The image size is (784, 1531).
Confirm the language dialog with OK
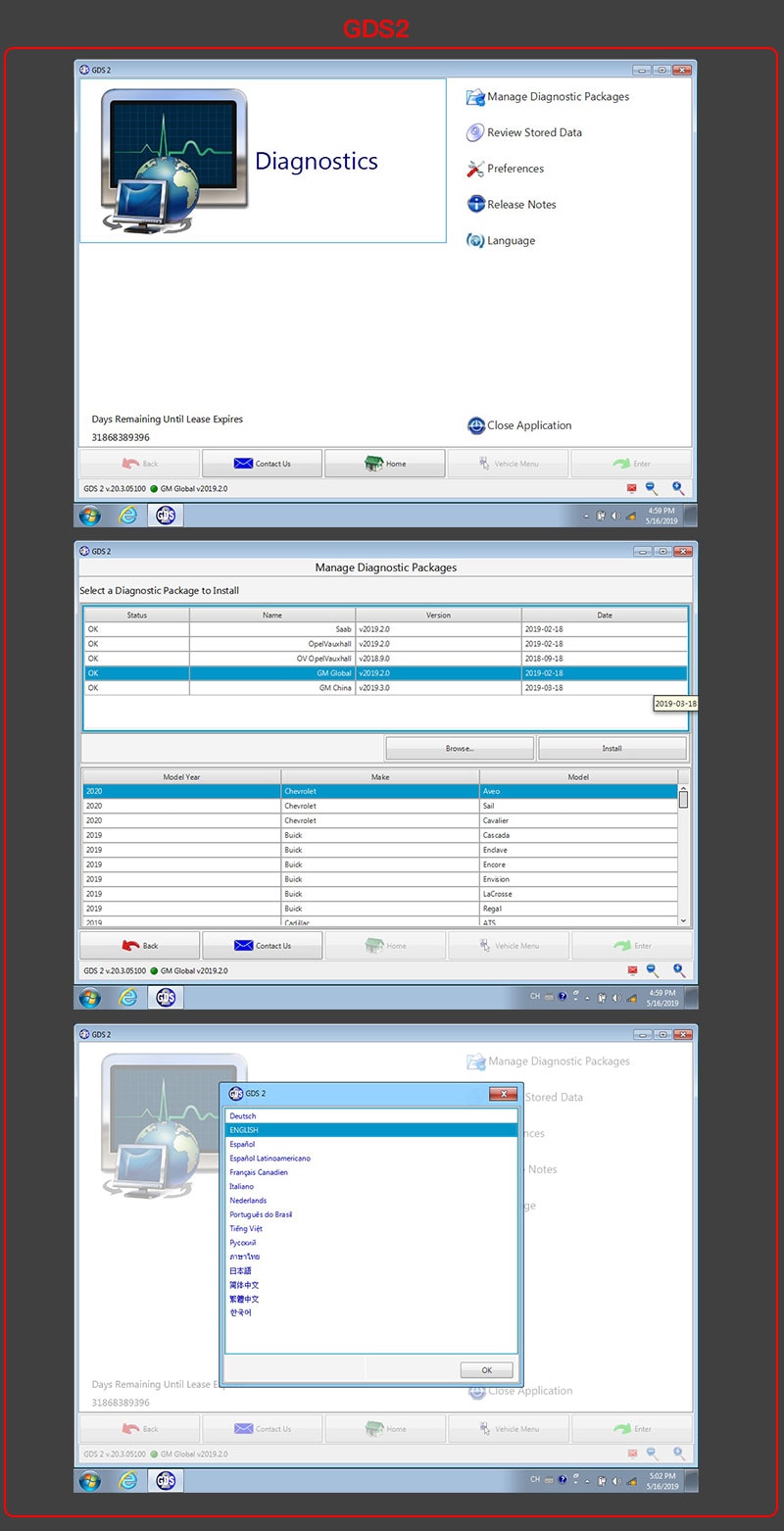[487, 1369]
